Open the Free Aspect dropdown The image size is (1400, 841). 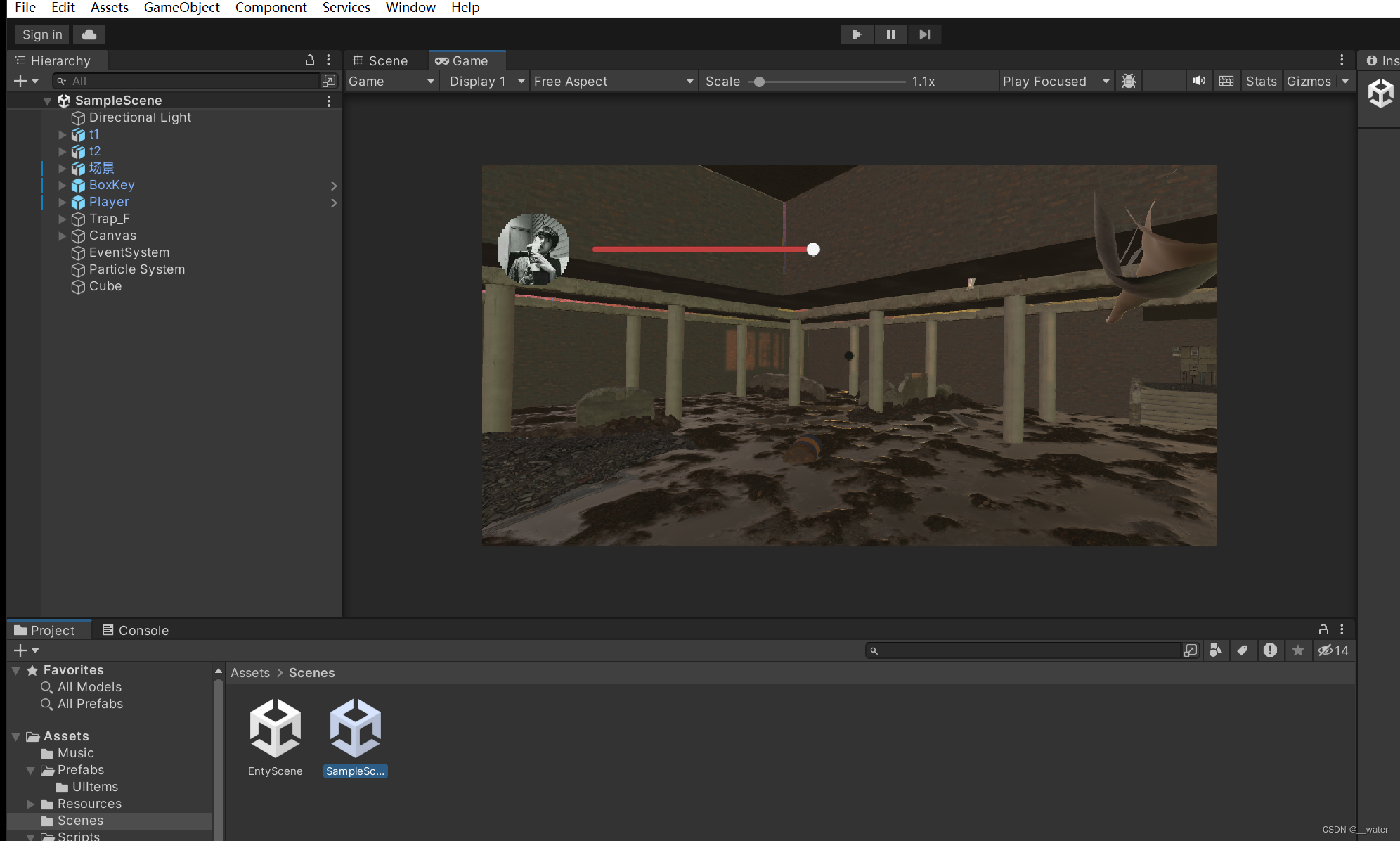(613, 81)
